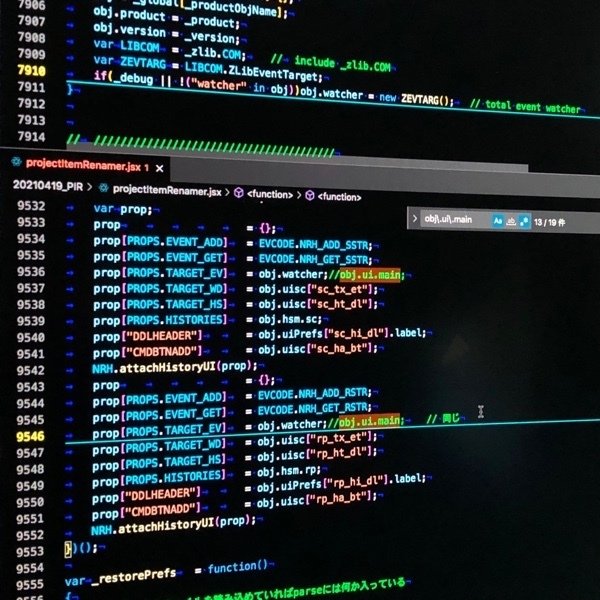Click EVCODE.NRH_ADD_RSTR on line 9544

pos(315,394)
